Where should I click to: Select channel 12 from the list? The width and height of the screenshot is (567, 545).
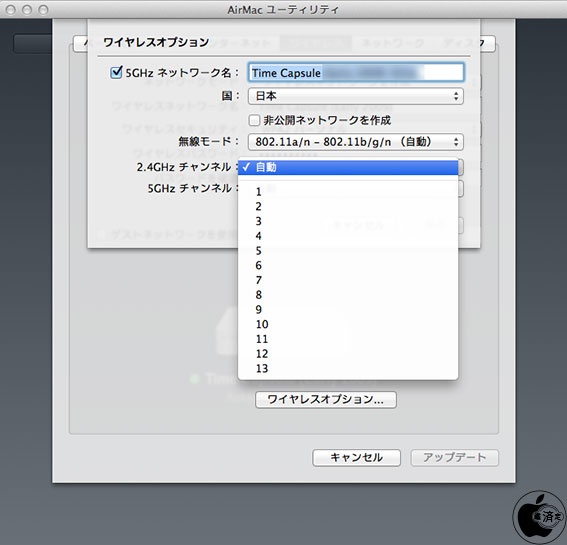[x=348, y=354]
